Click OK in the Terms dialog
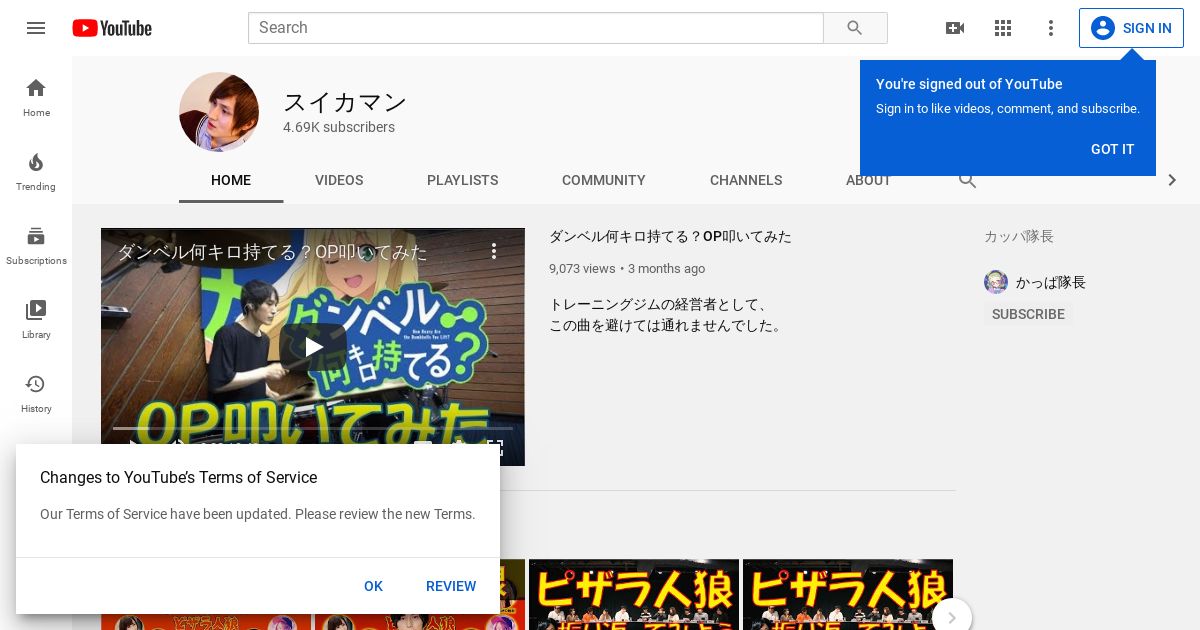1200x630 pixels. pos(373,586)
